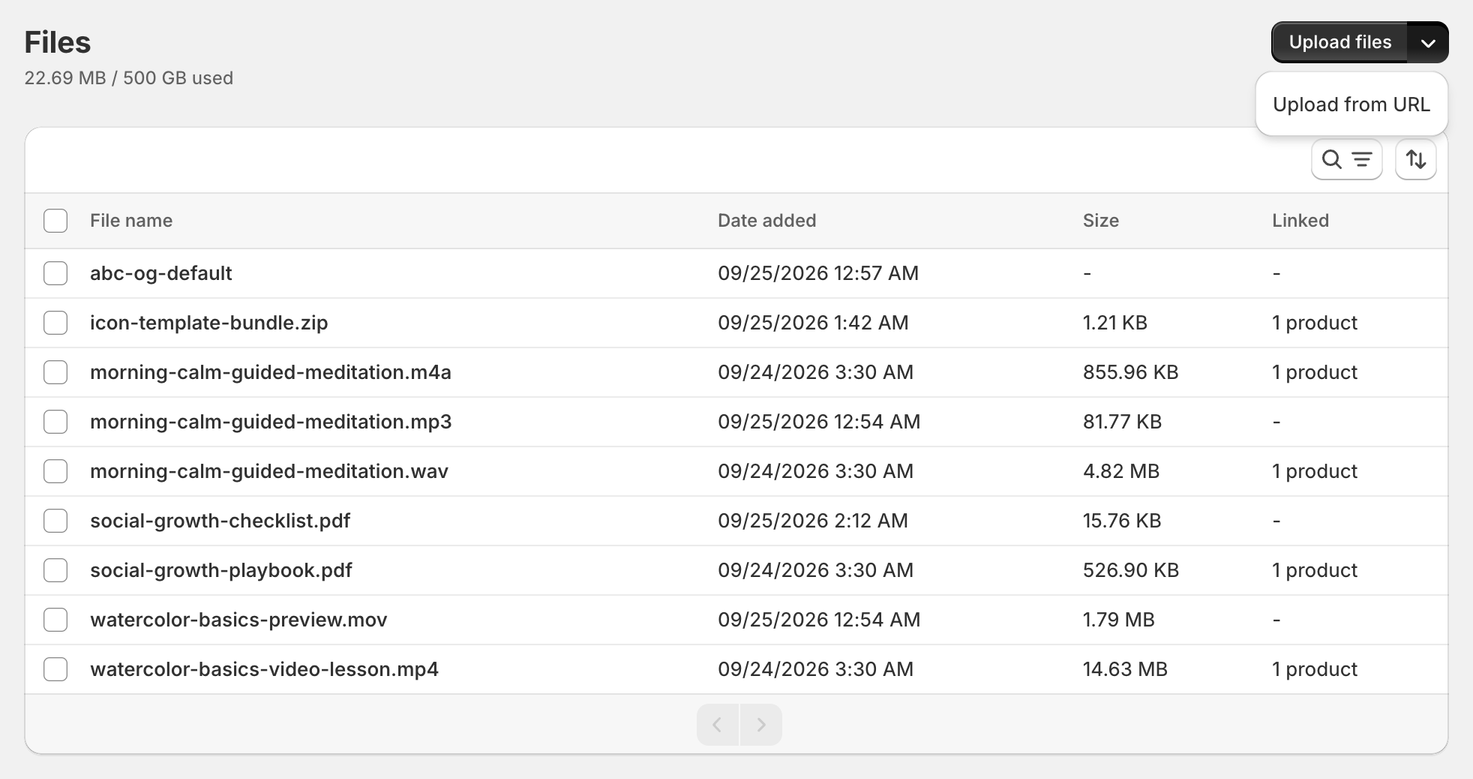Tick the morning-calm-guided-meditation.m4a checkbox
The width and height of the screenshot is (1473, 779).
[x=56, y=372]
